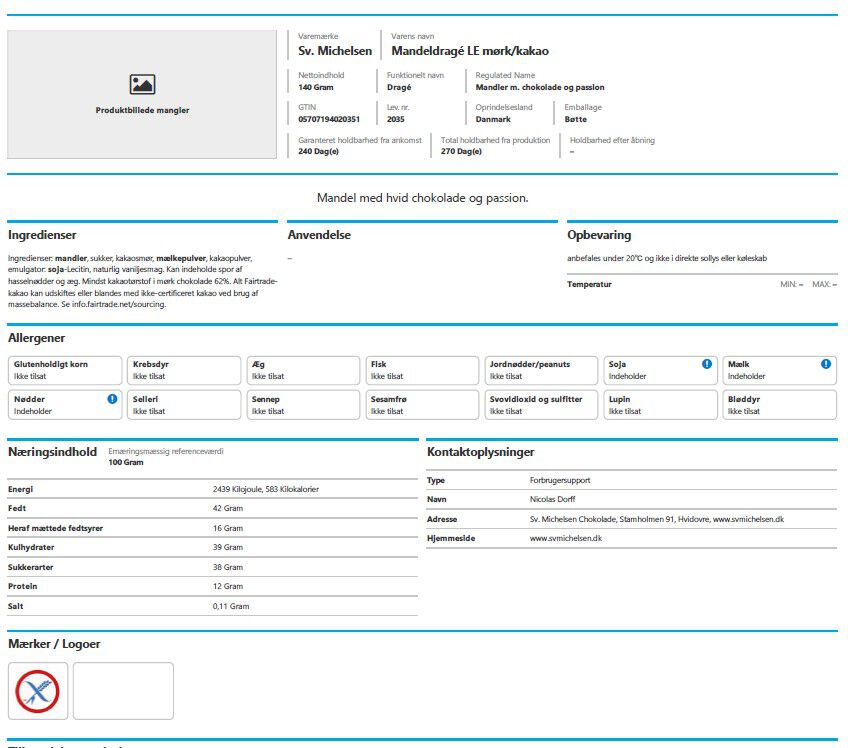The height and width of the screenshot is (748, 851).
Task: Click the info icon on Mælk allergen
Action: pyautogui.click(x=825, y=364)
